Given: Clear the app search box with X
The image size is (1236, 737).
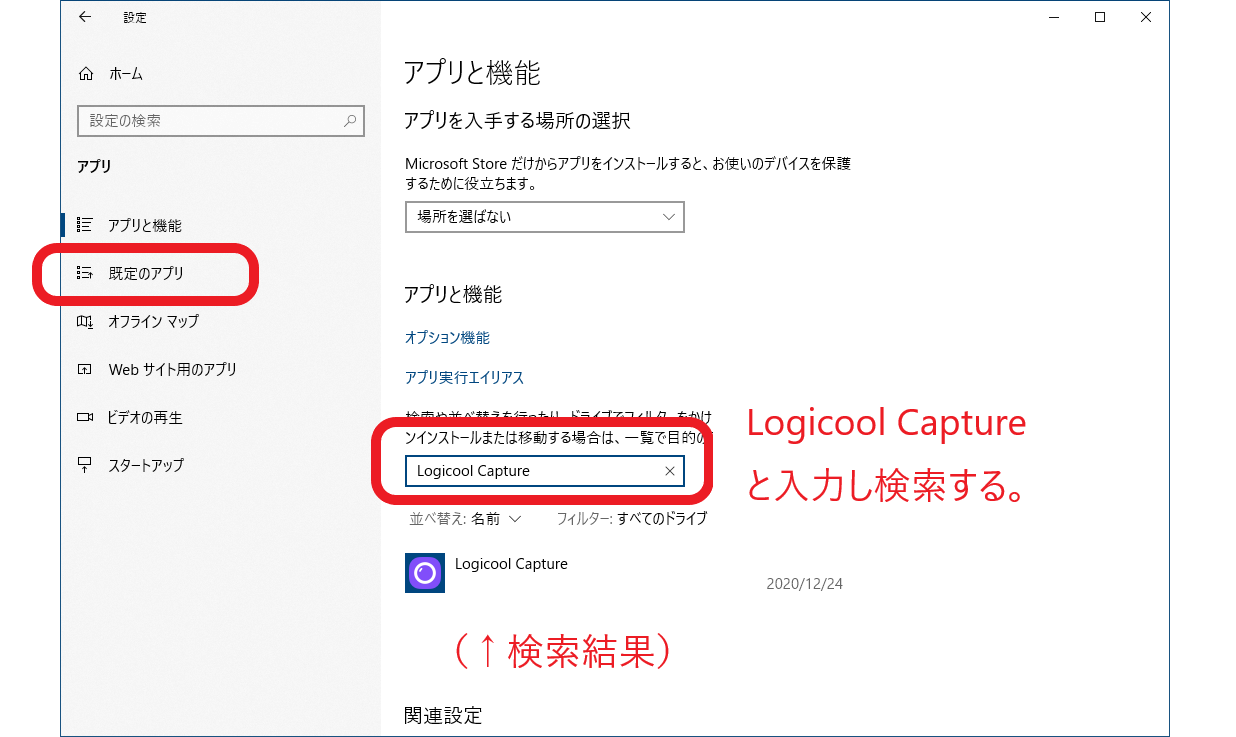Looking at the screenshot, I should 670,471.
